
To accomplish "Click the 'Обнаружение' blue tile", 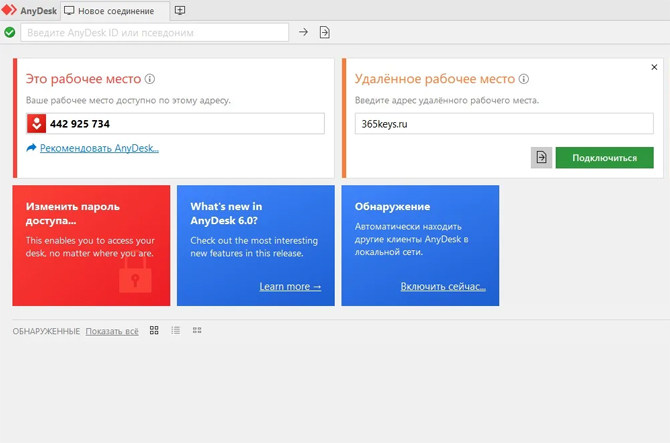I will [420, 245].
